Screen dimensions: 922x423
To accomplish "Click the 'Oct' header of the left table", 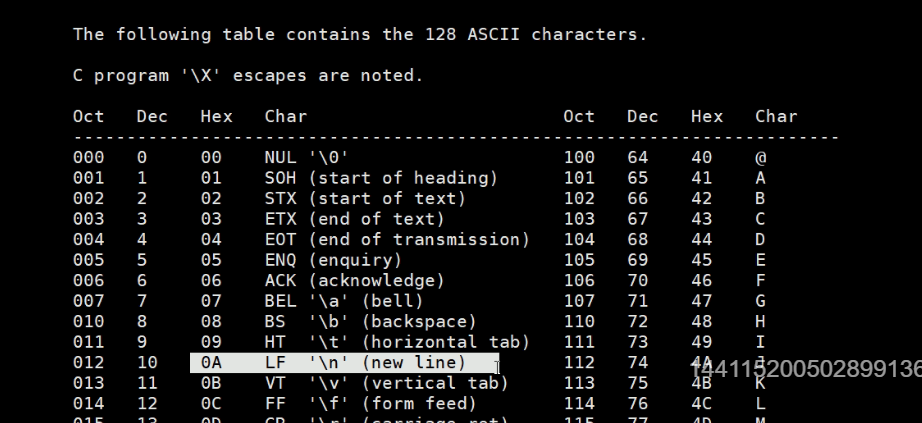I will (x=88, y=116).
